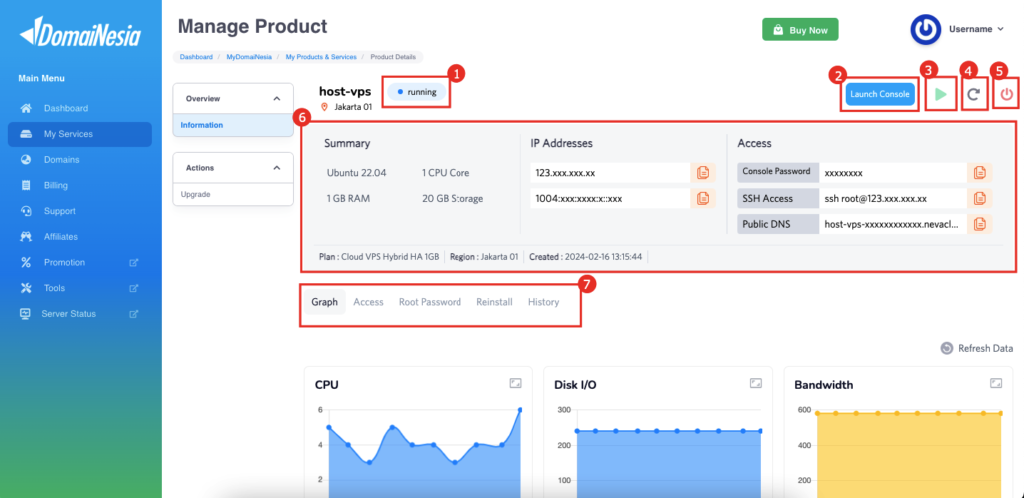Click Refresh Data

coord(977,349)
